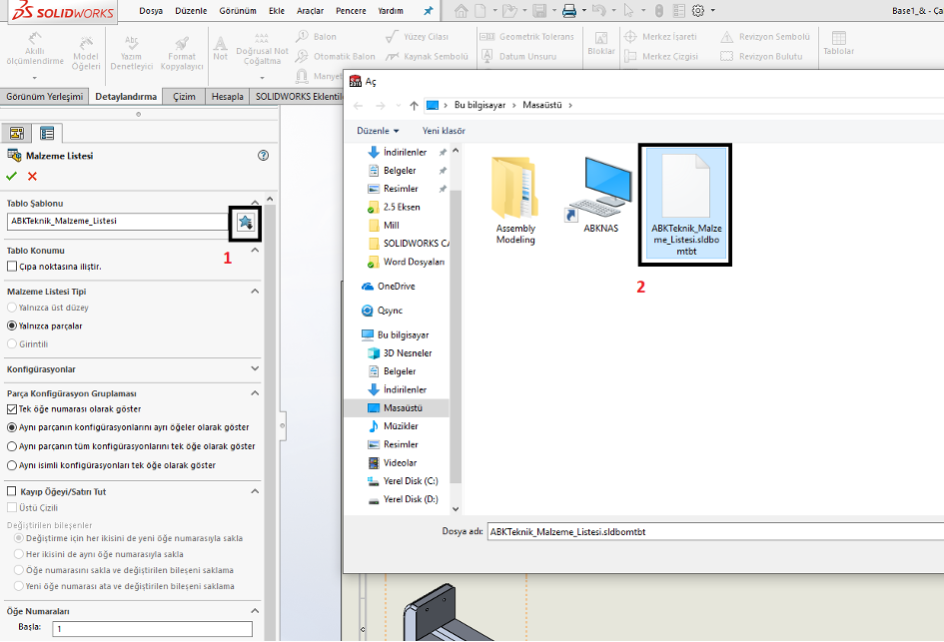
Task: Collapse the Malzeme Listesi Tipi section
Action: point(255,291)
